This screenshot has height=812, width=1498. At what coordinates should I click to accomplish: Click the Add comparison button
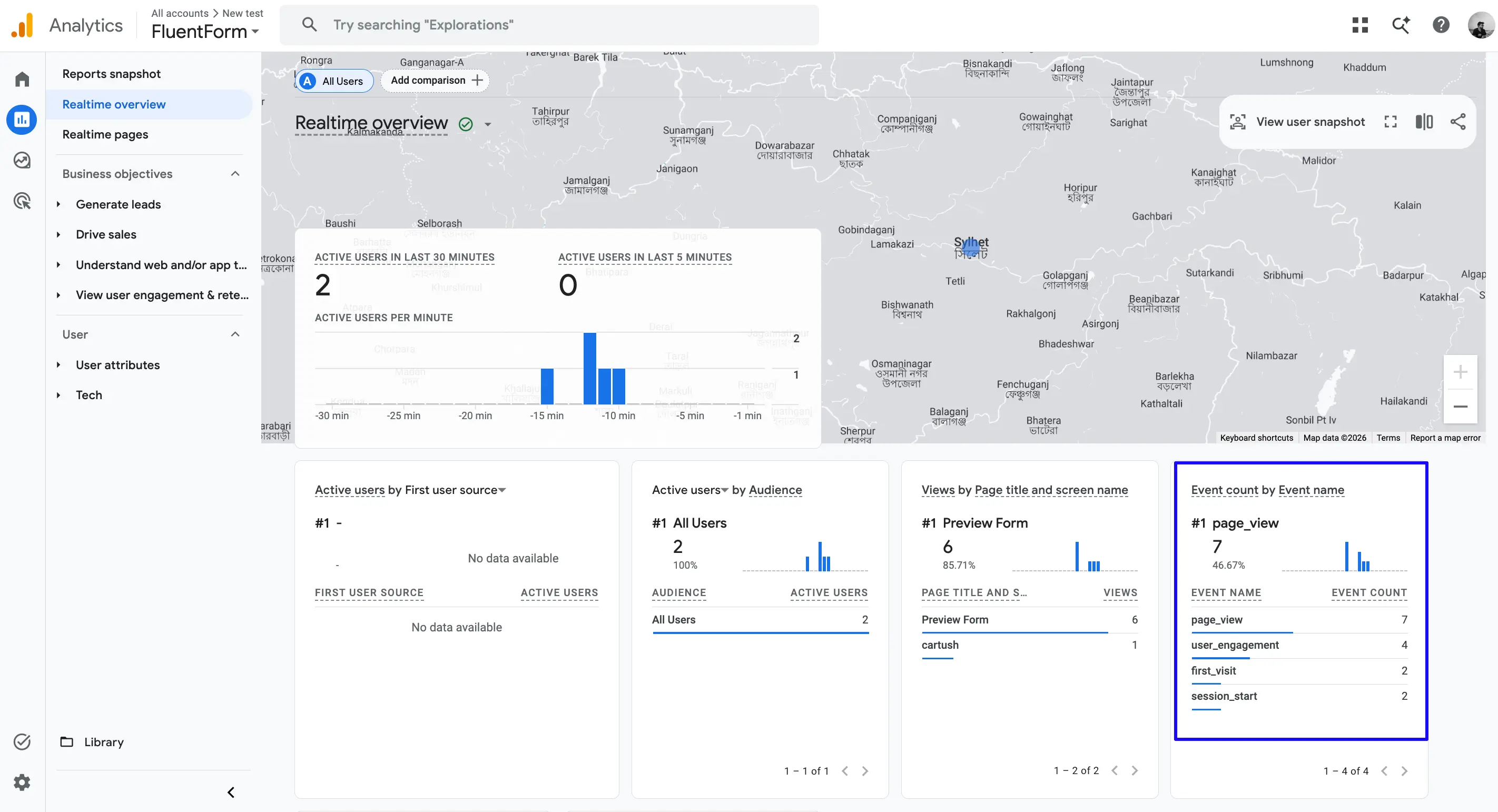(435, 80)
